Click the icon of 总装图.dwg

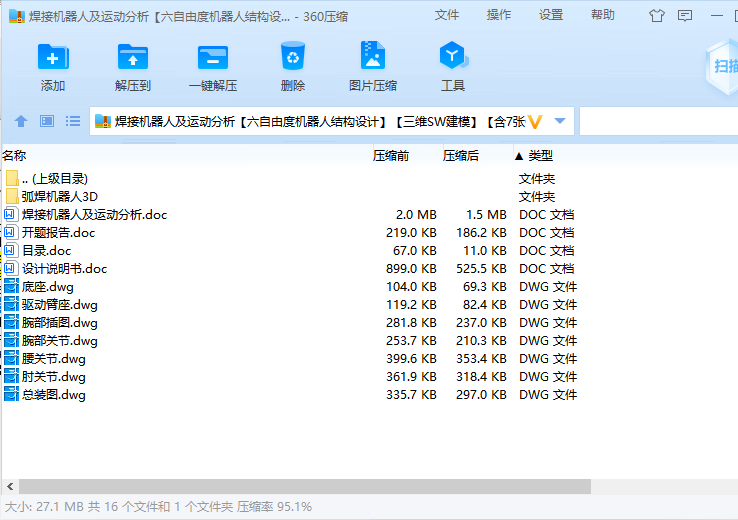click(x=11, y=394)
